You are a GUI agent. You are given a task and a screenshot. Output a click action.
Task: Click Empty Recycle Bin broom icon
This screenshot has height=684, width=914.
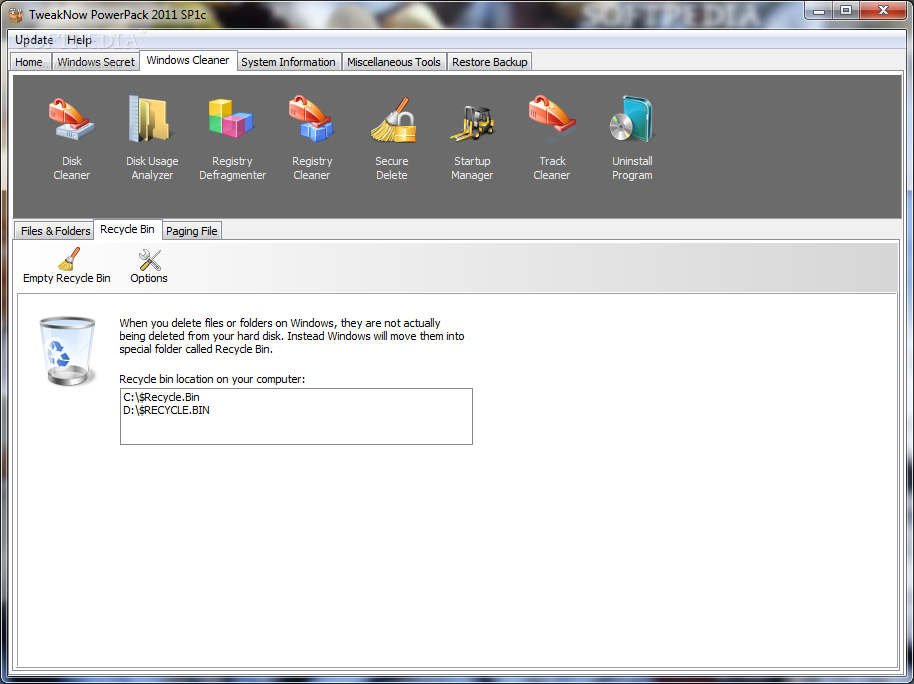click(x=69, y=259)
